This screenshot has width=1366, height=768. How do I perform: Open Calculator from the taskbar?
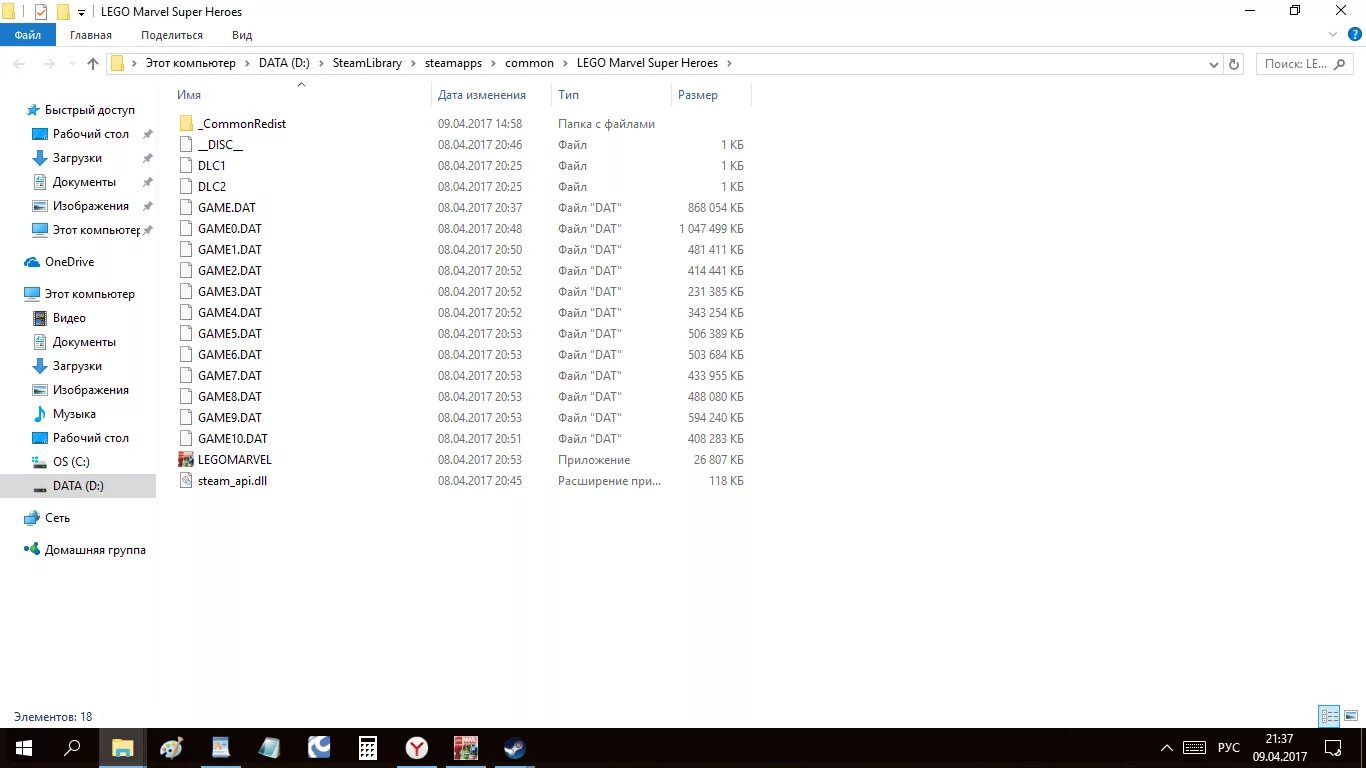click(368, 748)
